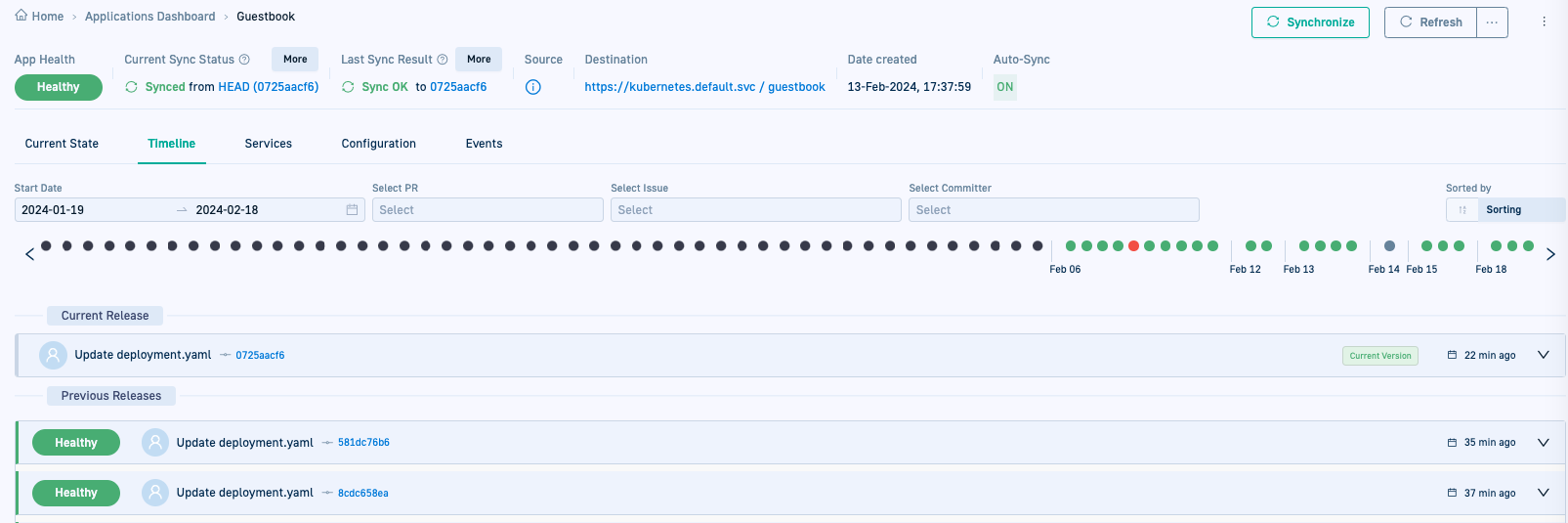This screenshot has width=1568, height=523.
Task: Expand the 581dc76b6 previous release row
Action: click(x=1544, y=443)
